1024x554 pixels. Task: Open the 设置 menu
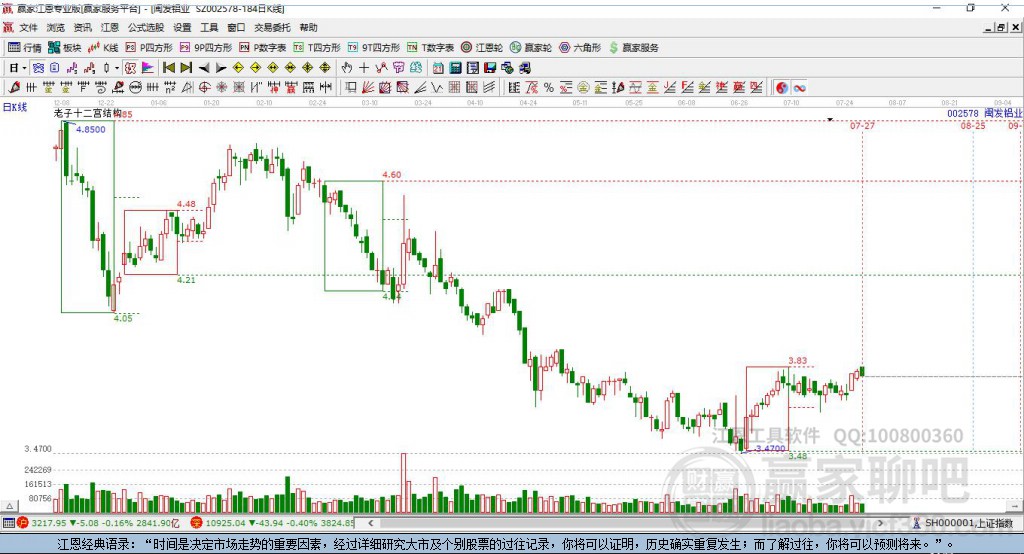(x=182, y=27)
